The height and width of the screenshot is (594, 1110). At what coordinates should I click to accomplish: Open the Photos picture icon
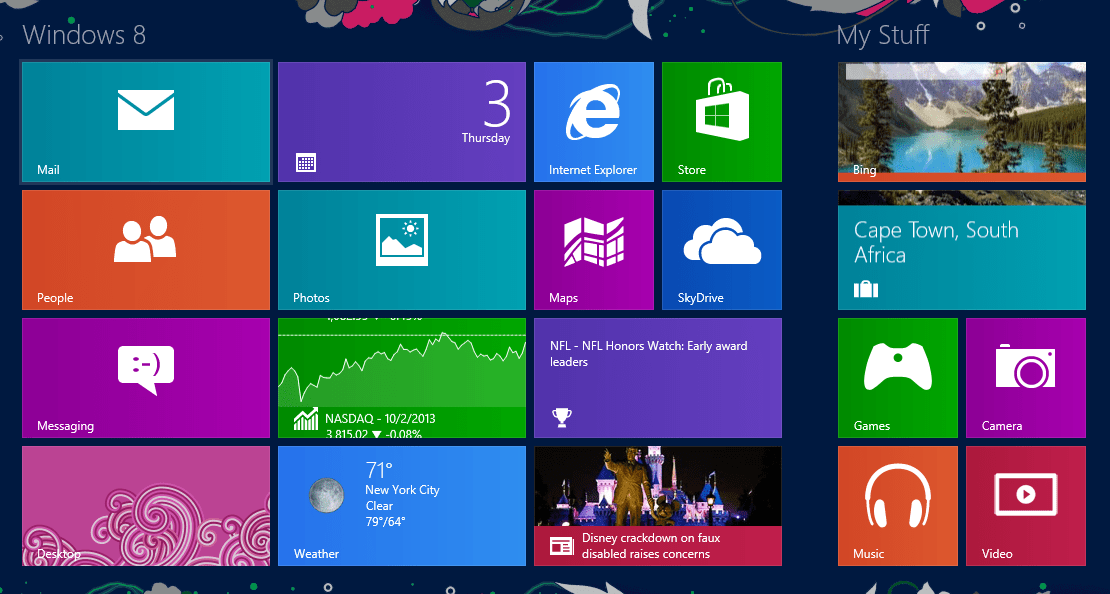click(401, 240)
